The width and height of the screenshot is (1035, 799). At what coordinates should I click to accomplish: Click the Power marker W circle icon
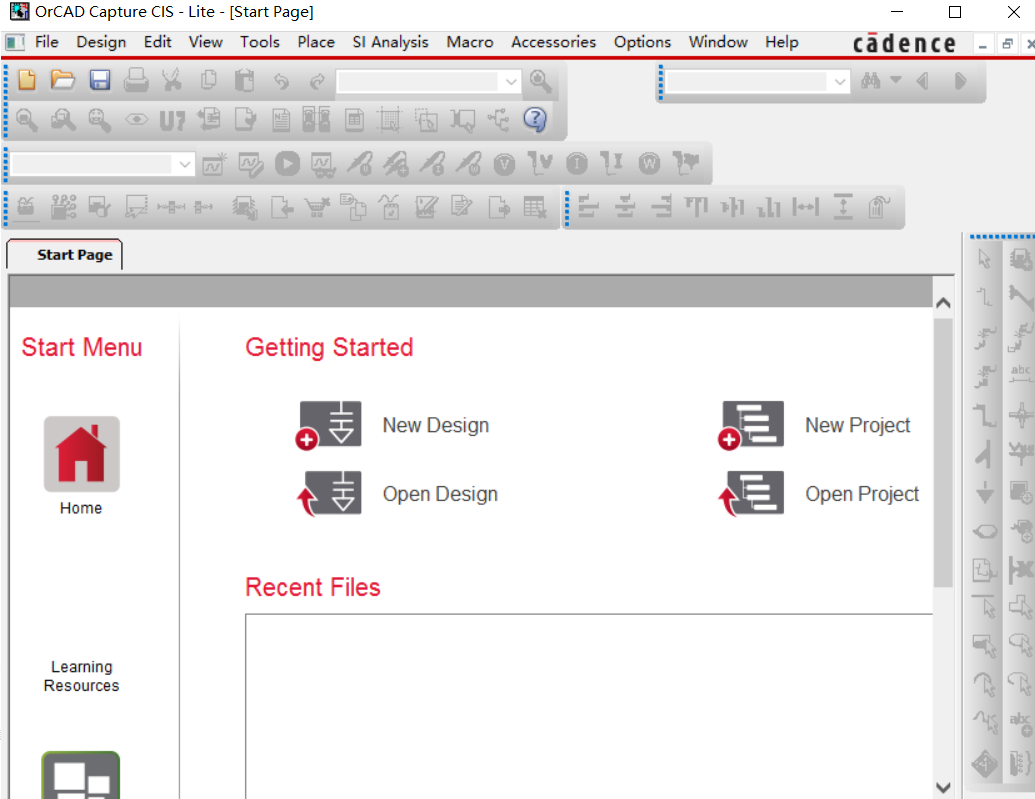650,163
